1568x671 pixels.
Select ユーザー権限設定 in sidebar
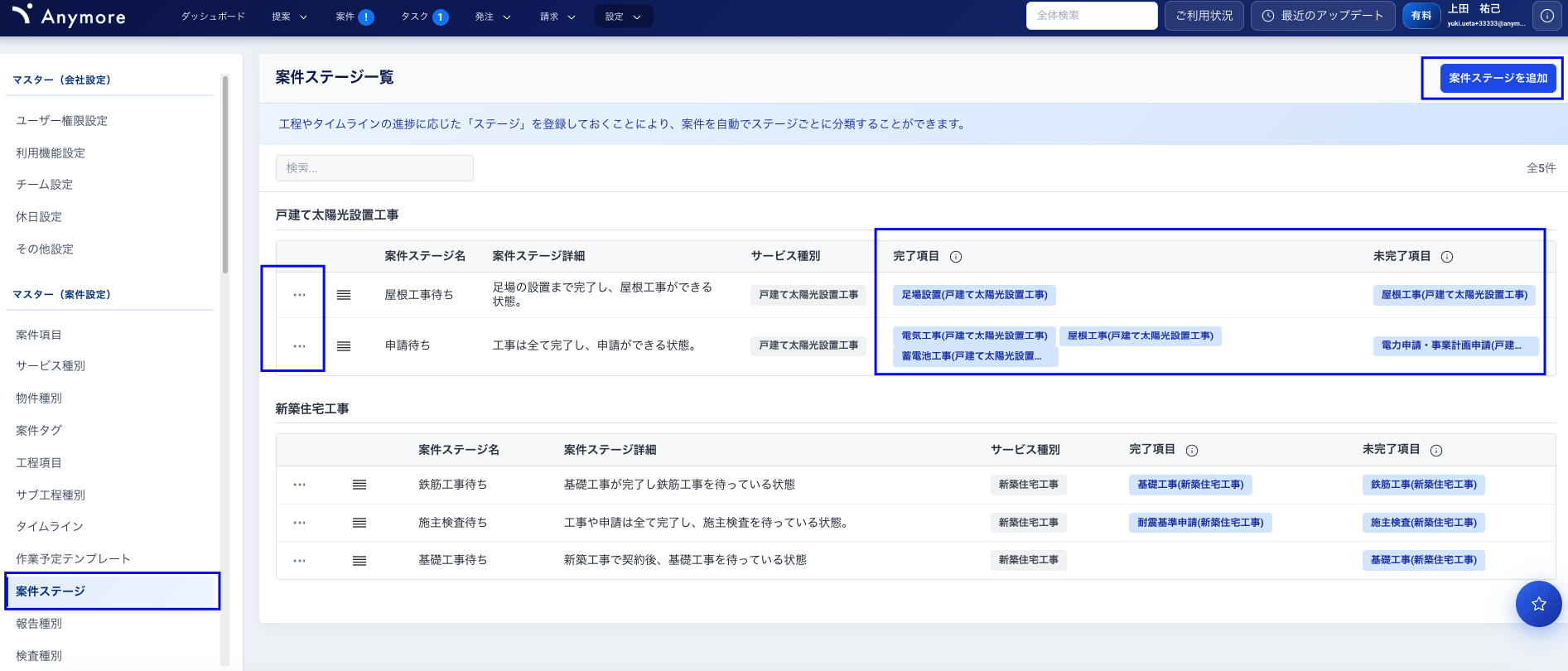pyautogui.click(x=62, y=121)
